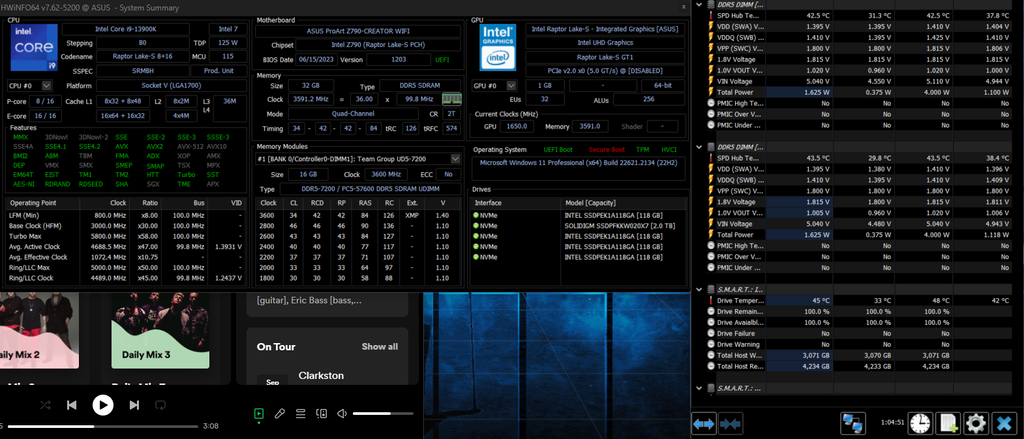Collapse the S.M.A.R.T. group containing Drive Temperature

coord(699,289)
